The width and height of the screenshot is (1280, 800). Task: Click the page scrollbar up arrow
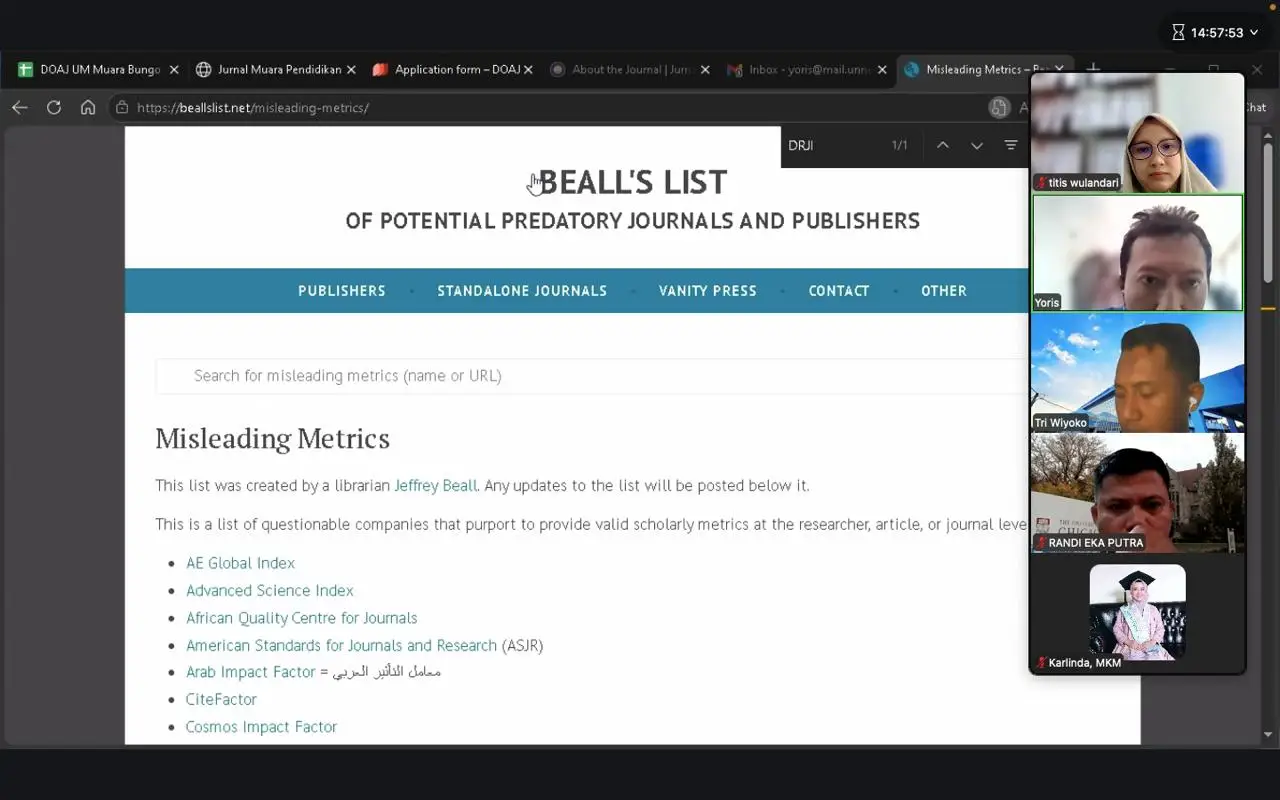pos(1268,133)
